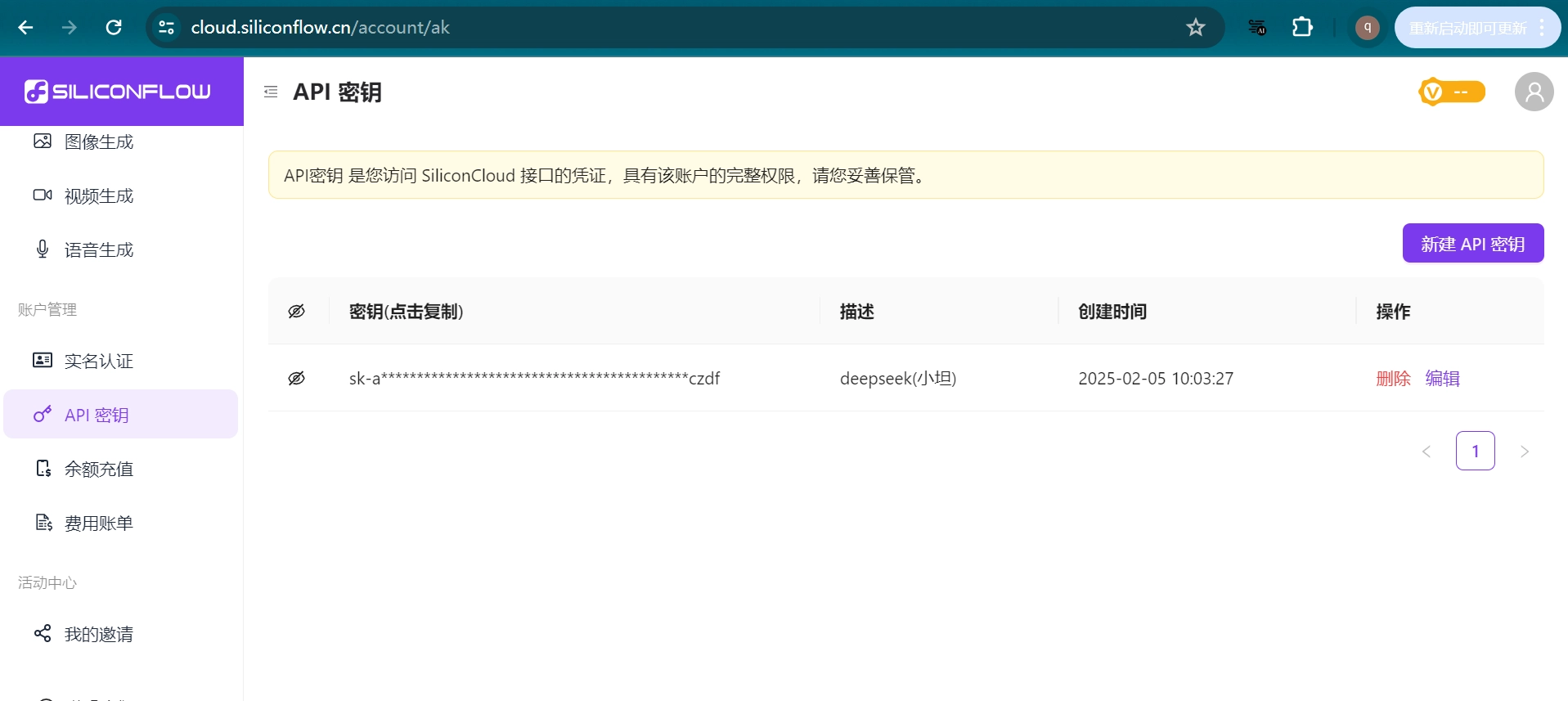Viewport: 1568px width, 701px height.
Task: Click the gold V membership badge
Action: [x=1452, y=92]
